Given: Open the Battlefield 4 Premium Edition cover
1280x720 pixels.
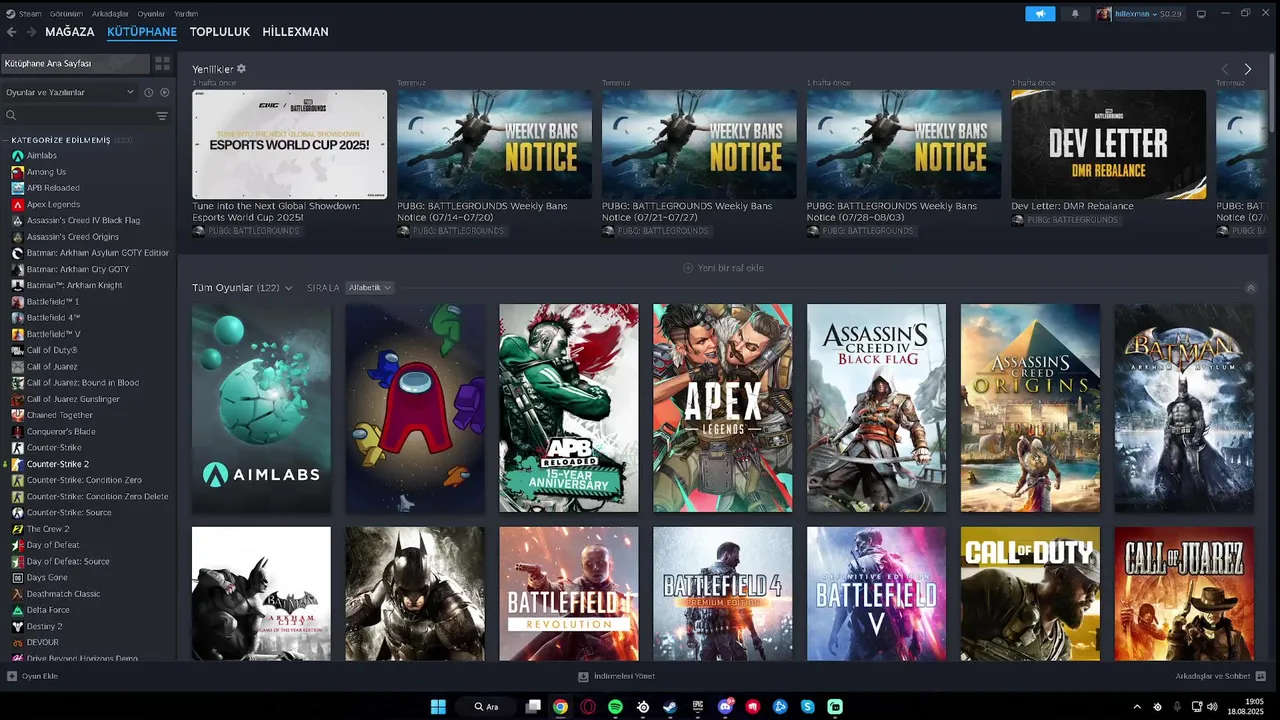Looking at the screenshot, I should click(x=723, y=594).
